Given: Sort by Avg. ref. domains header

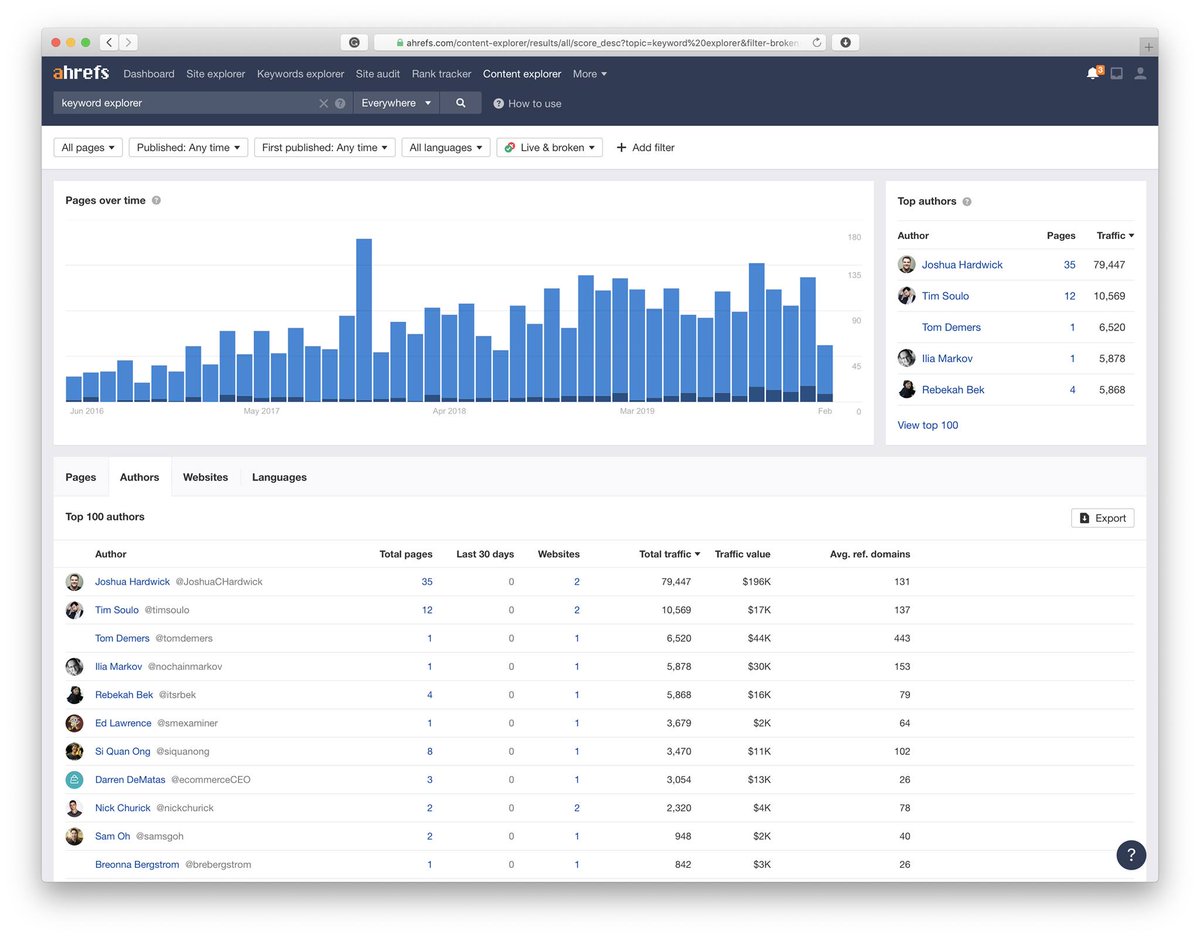Looking at the screenshot, I should (870, 554).
